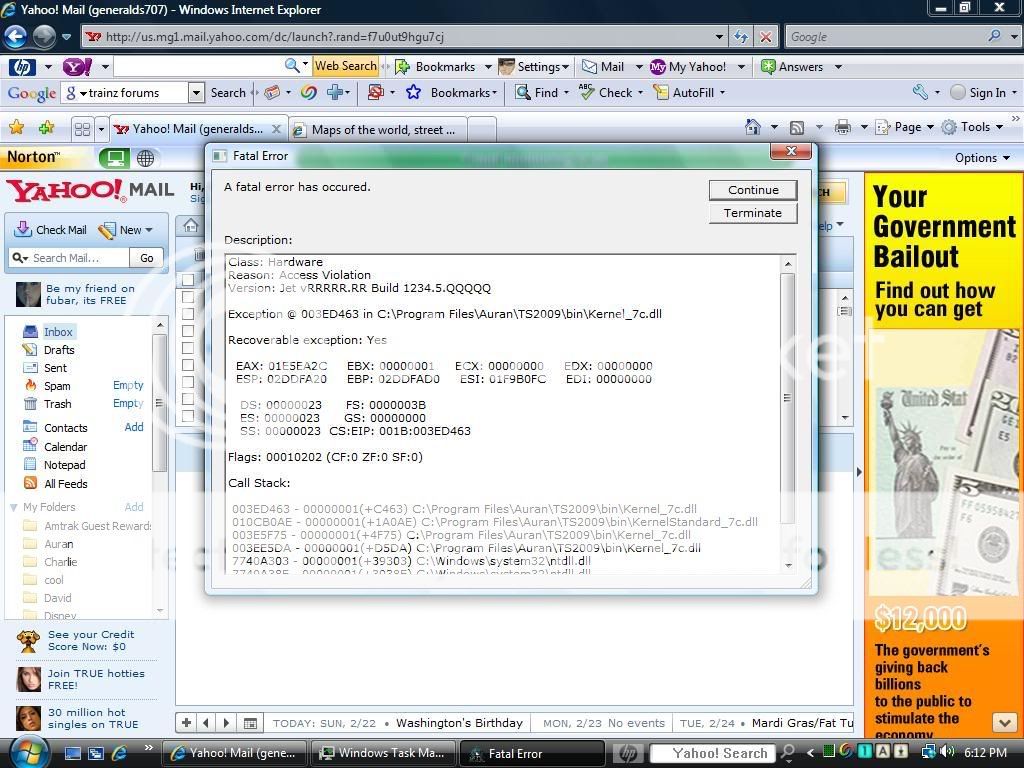Go to the browser Home page icon
The image size is (1024, 768).
pyautogui.click(x=753, y=127)
